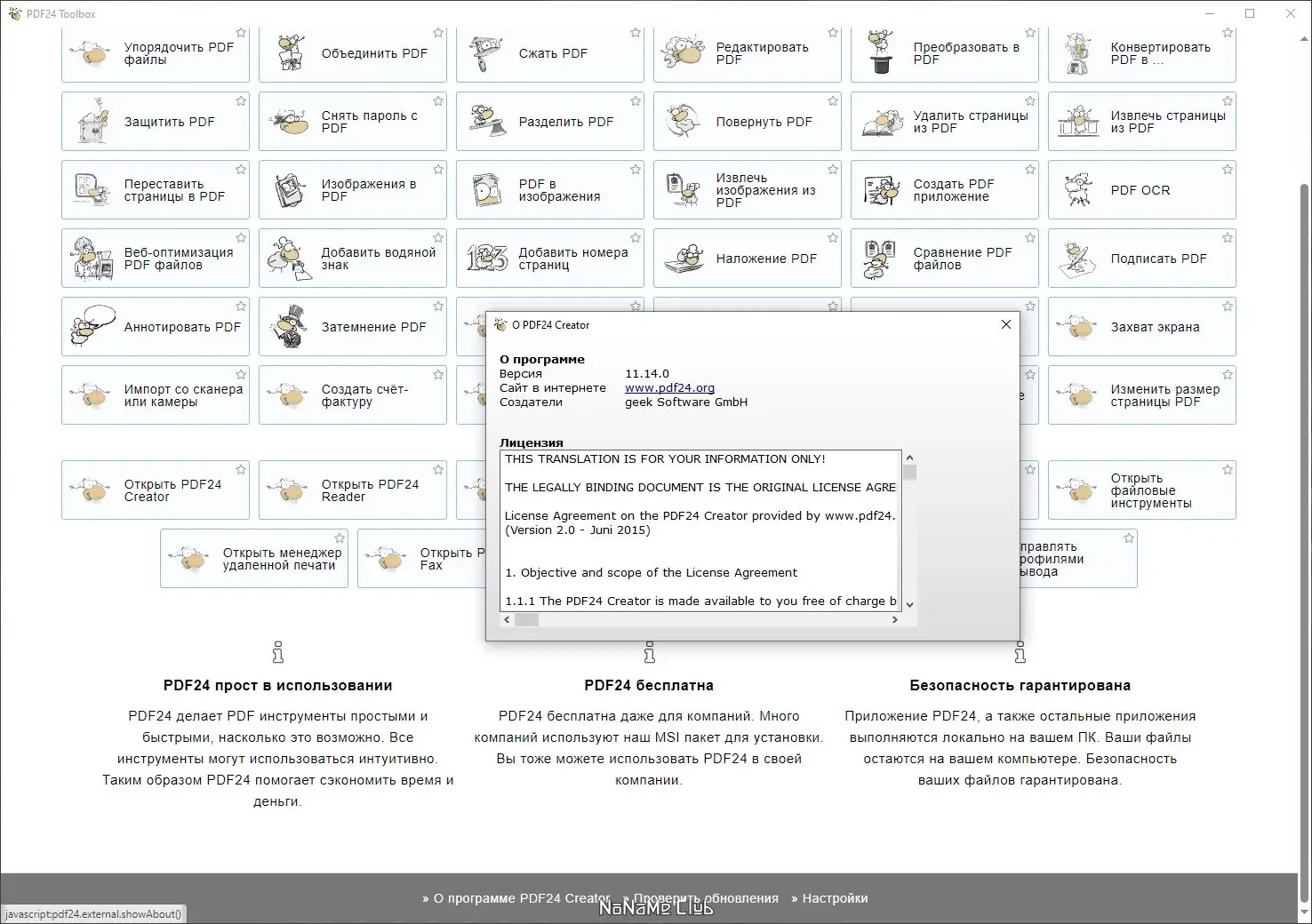Screen dimensions: 1312x924
Task: Click PDF24 прост в использовании heading
Action: coord(277,685)
